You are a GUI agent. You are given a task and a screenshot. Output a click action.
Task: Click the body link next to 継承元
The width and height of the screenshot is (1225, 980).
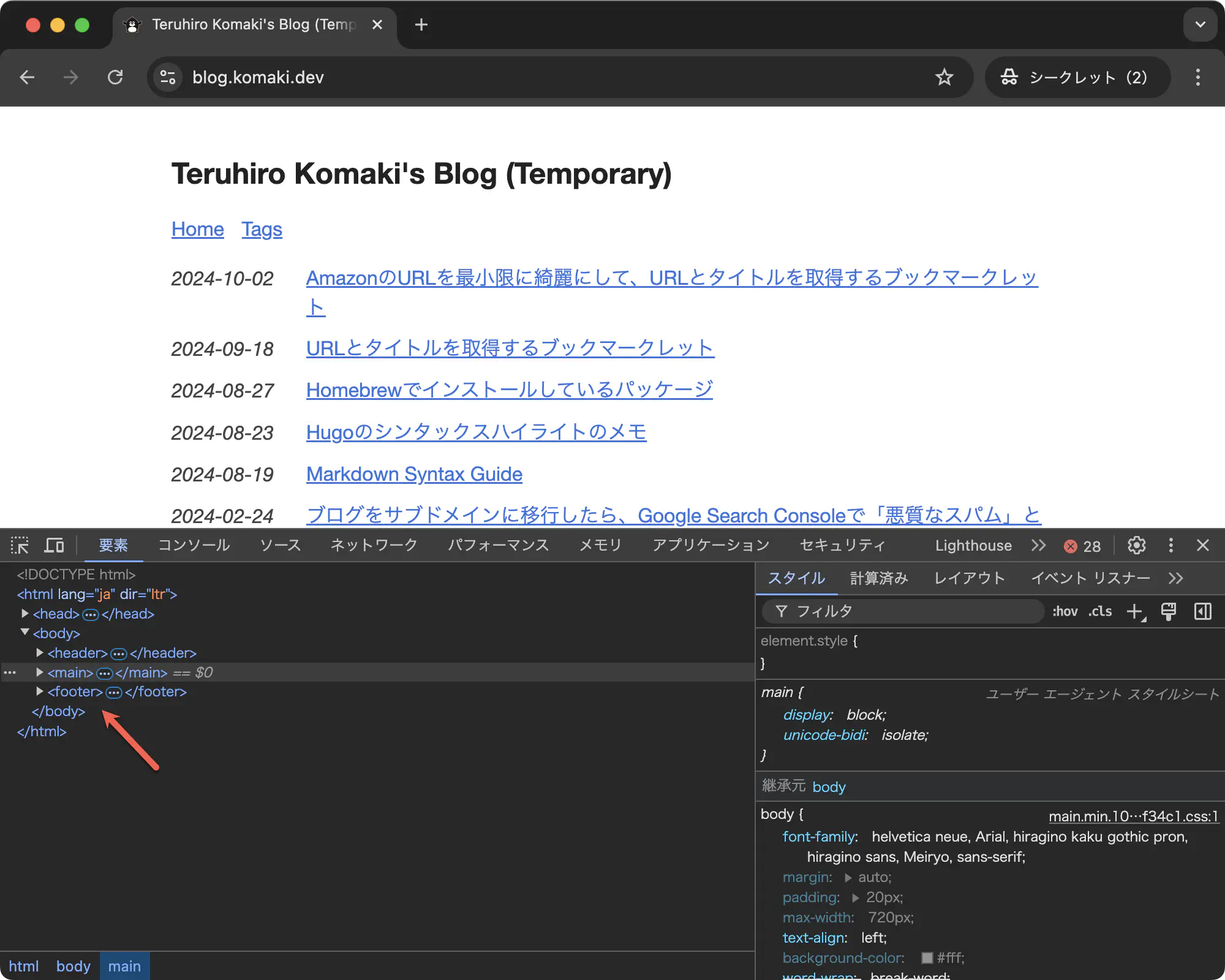[829, 786]
